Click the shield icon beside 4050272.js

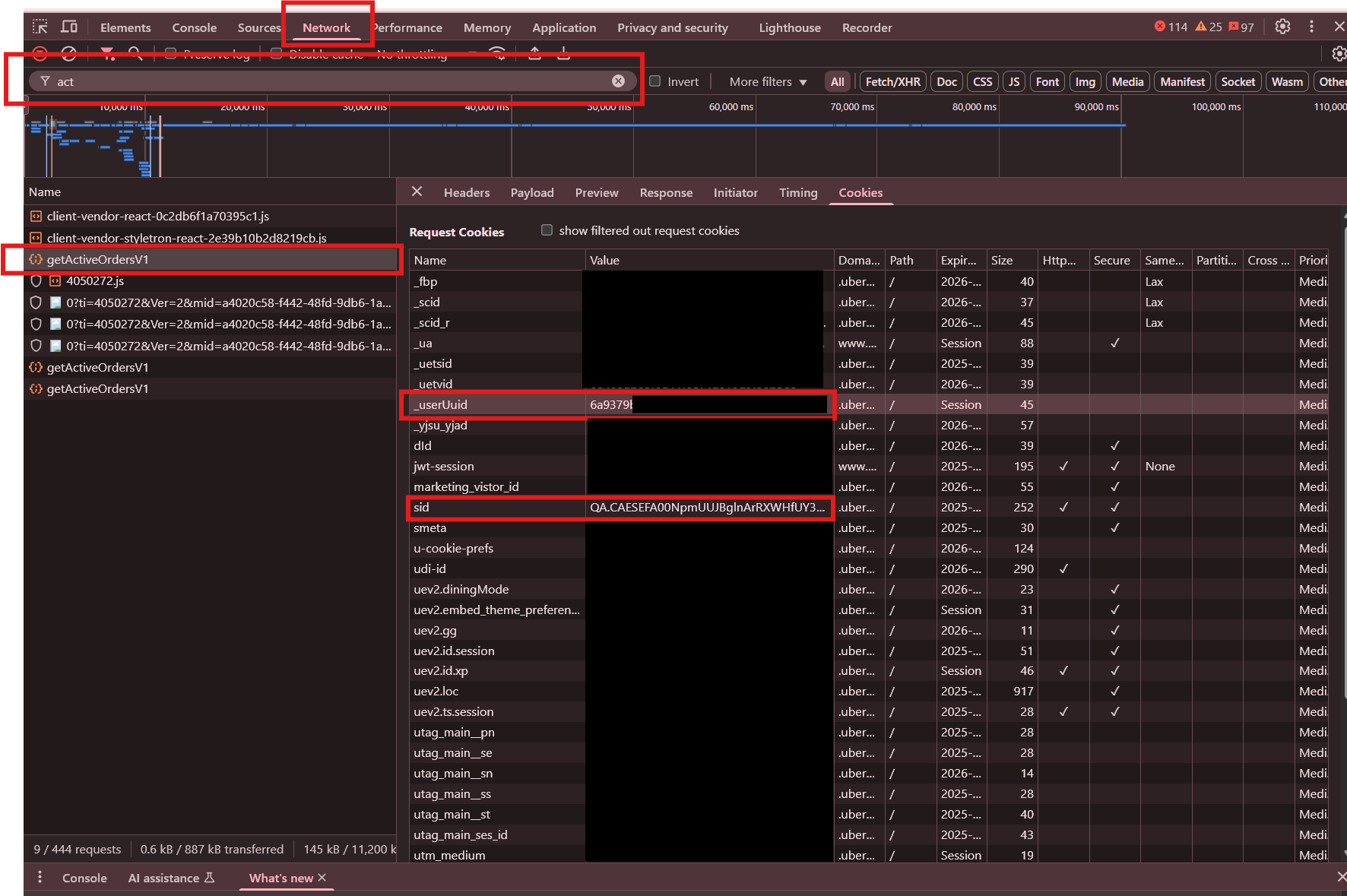[36, 281]
